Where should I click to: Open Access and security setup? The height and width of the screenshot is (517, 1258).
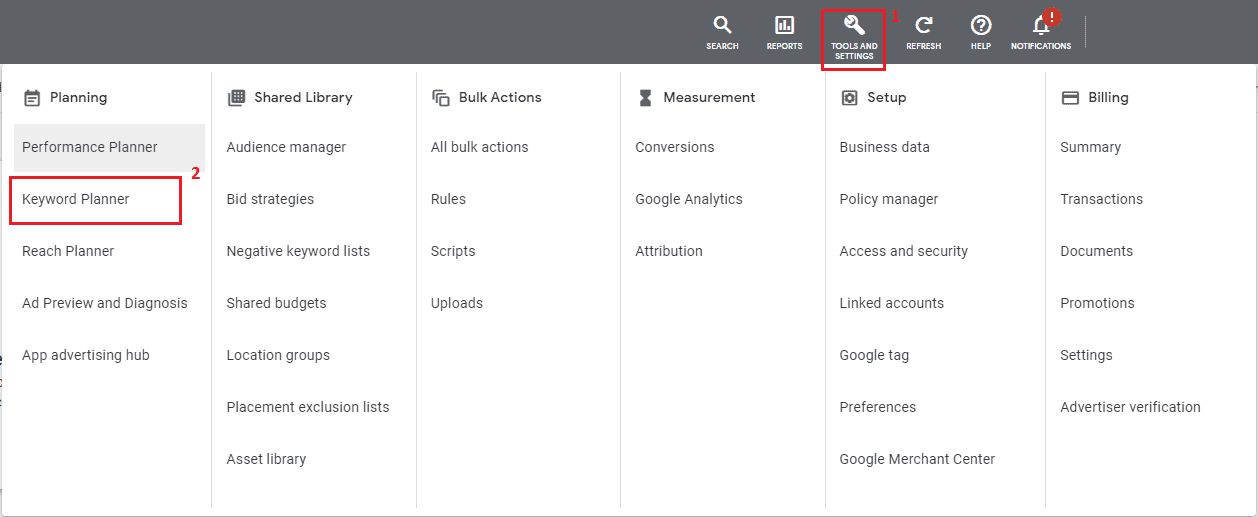(904, 251)
